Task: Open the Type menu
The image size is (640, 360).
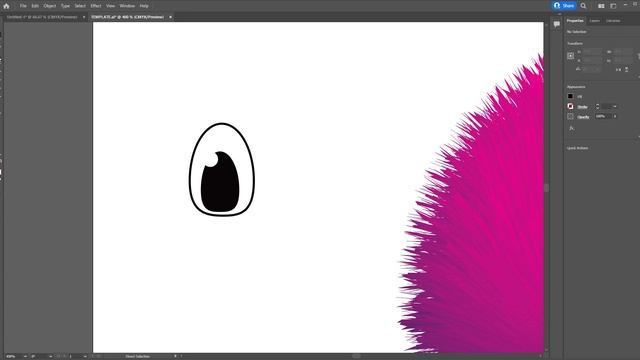Action: 65,6
